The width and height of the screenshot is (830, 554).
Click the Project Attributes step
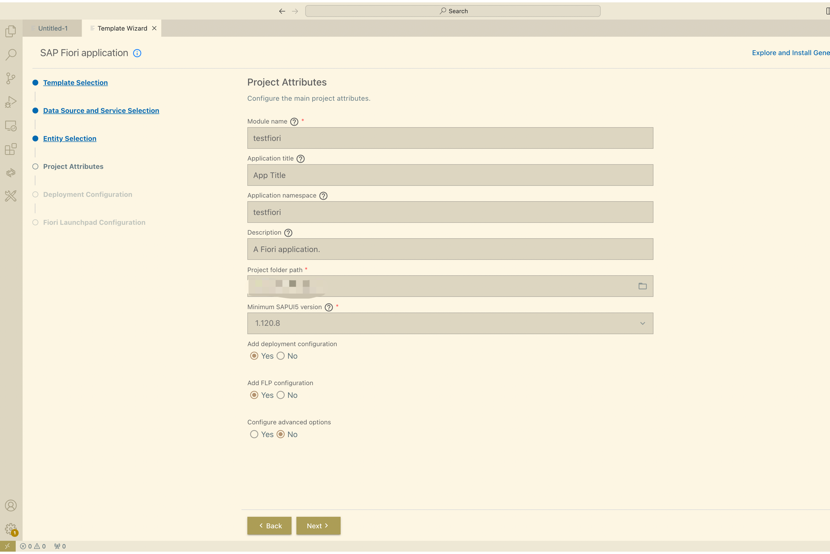coord(73,167)
